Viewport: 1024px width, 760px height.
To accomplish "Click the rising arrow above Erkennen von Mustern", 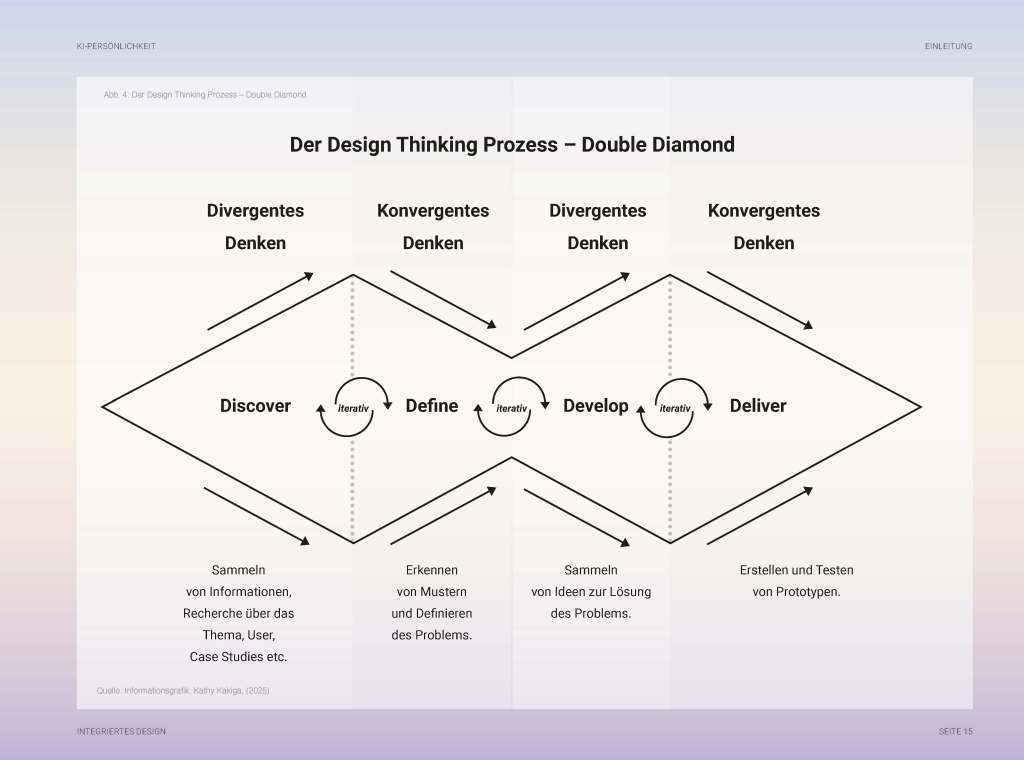I will point(443,516).
